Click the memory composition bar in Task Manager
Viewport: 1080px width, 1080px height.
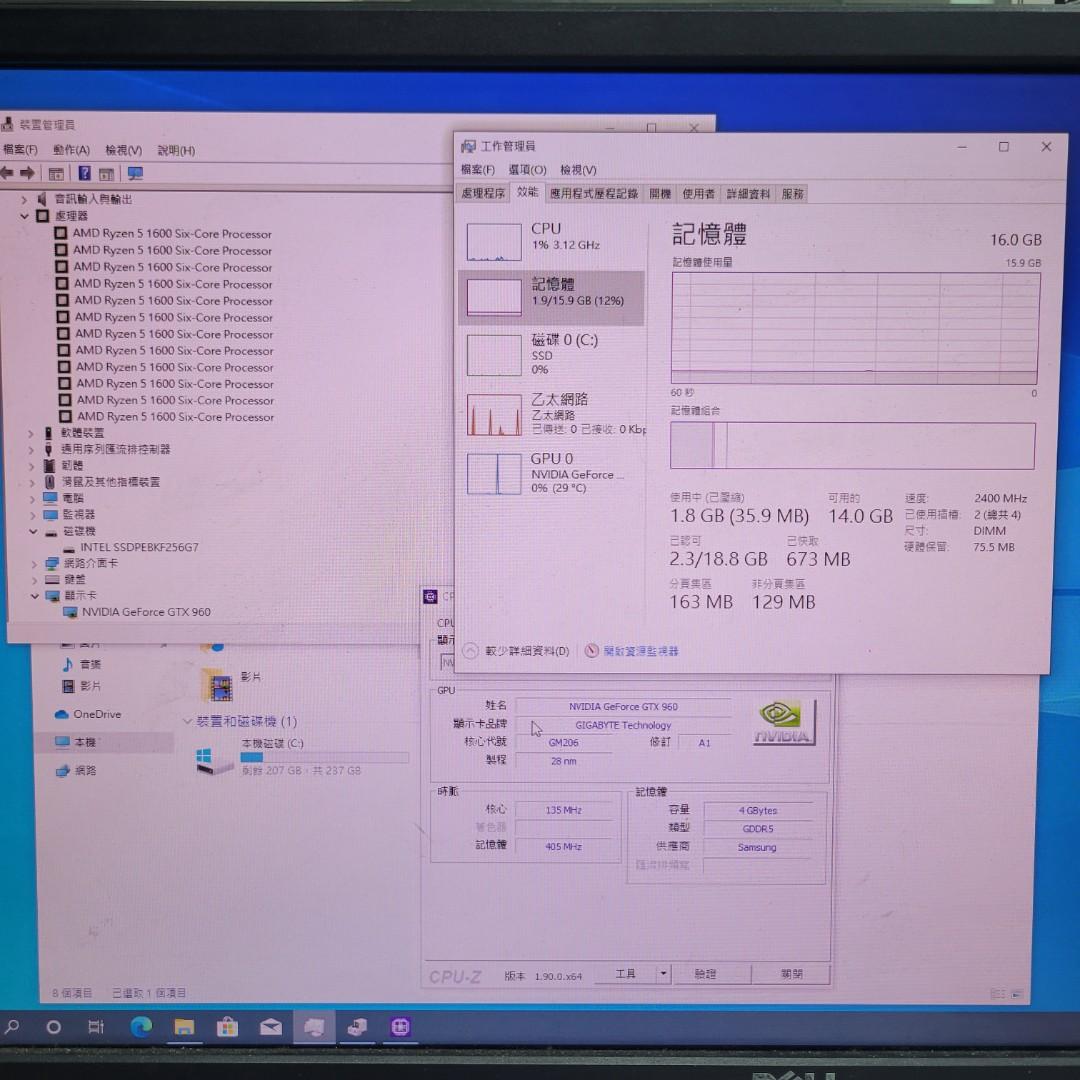tap(852, 446)
